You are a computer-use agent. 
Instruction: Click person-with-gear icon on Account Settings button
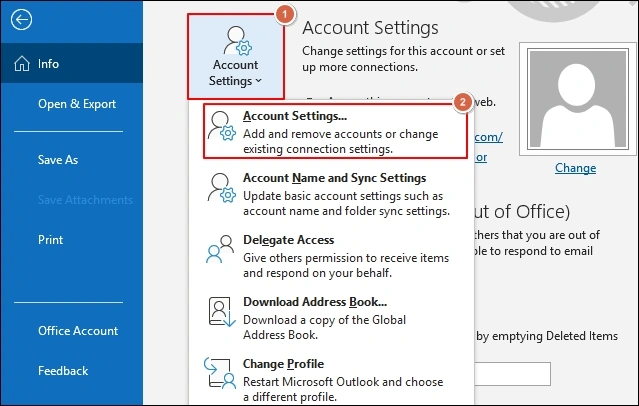pos(238,41)
